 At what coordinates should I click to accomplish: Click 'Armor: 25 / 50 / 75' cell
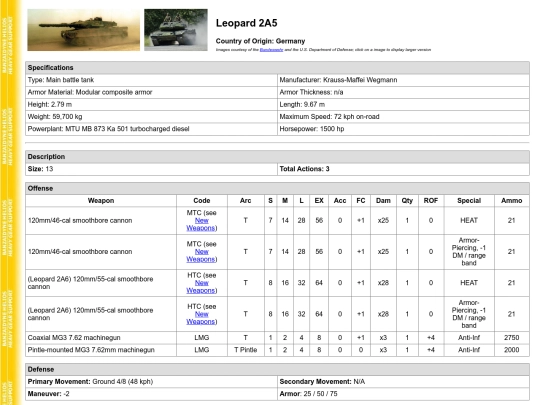[403, 394]
